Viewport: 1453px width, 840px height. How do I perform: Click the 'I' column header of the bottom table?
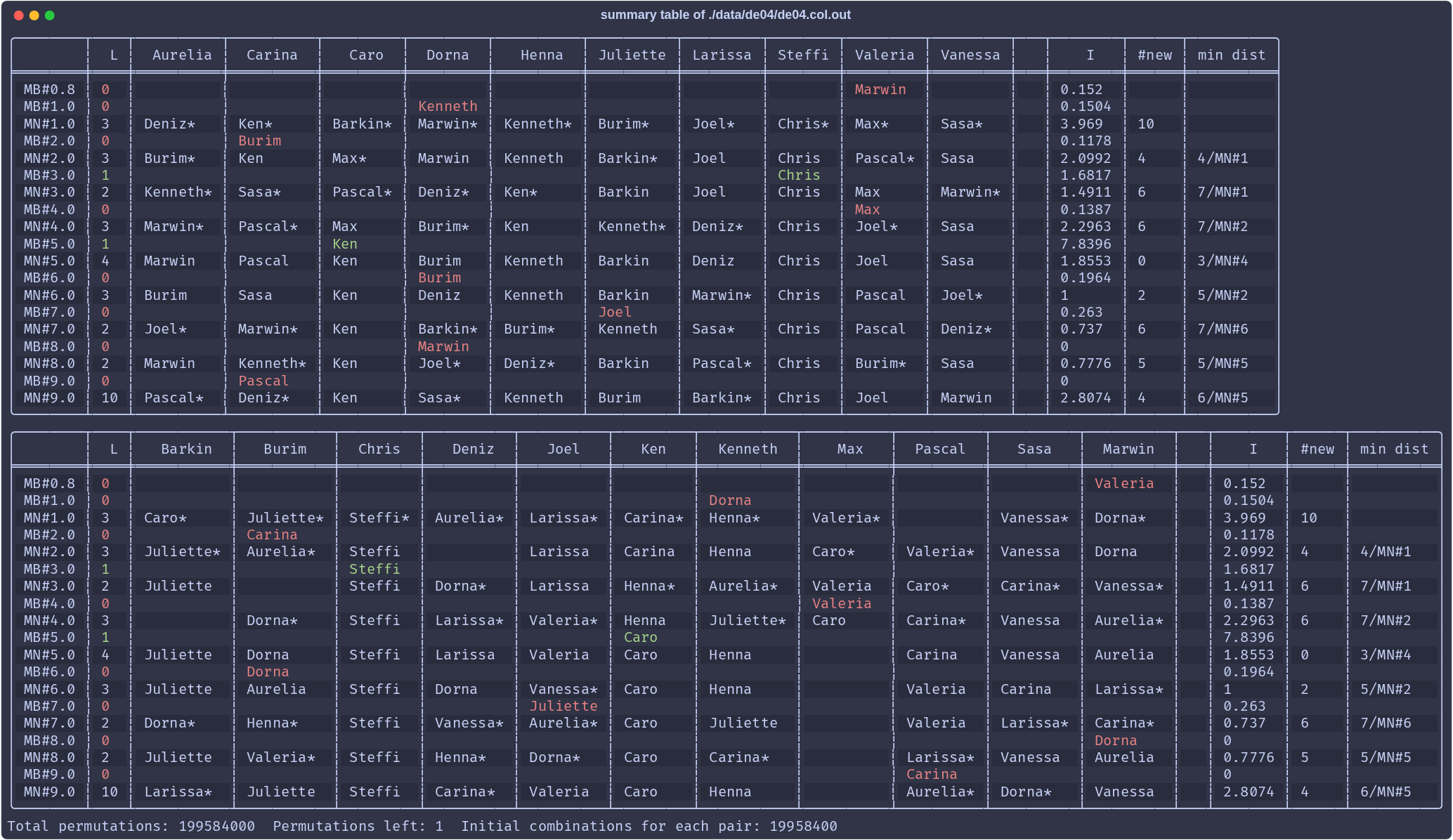(1253, 449)
